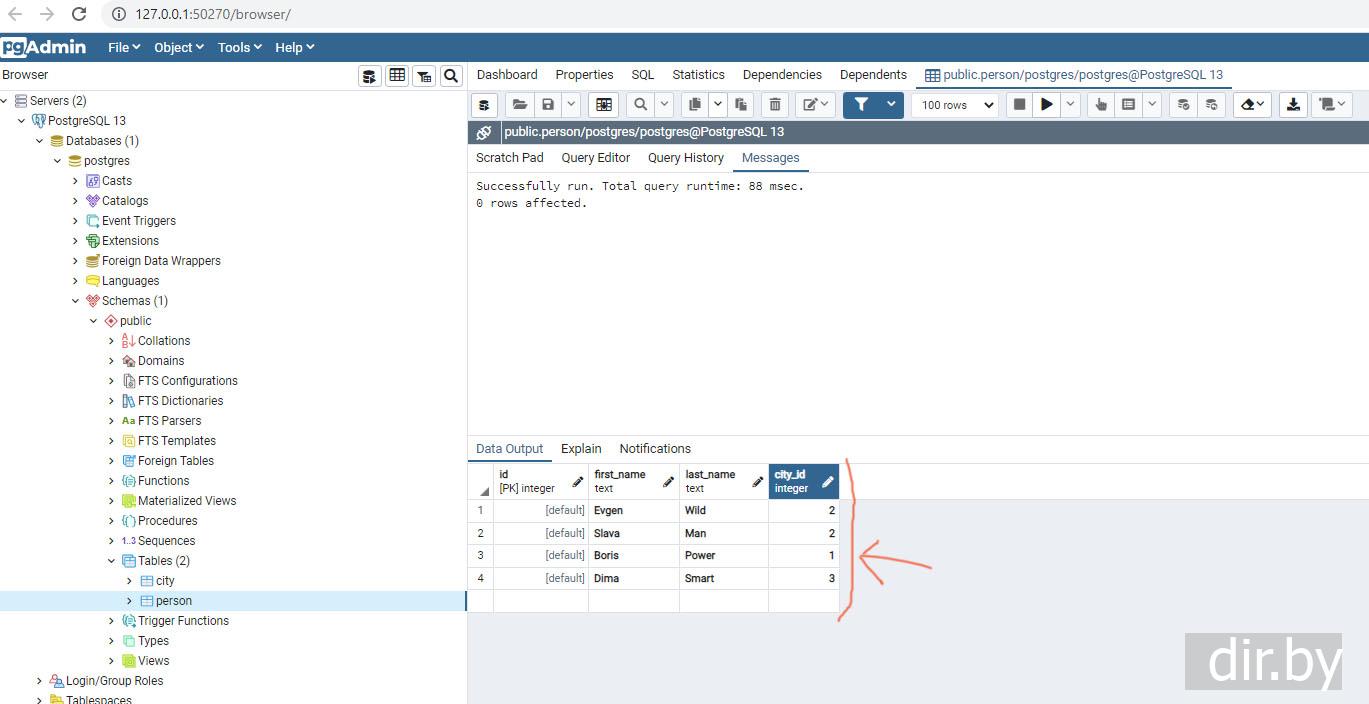Click the Save file floppy disk icon
Screen dimensions: 1369x704
[547, 105]
